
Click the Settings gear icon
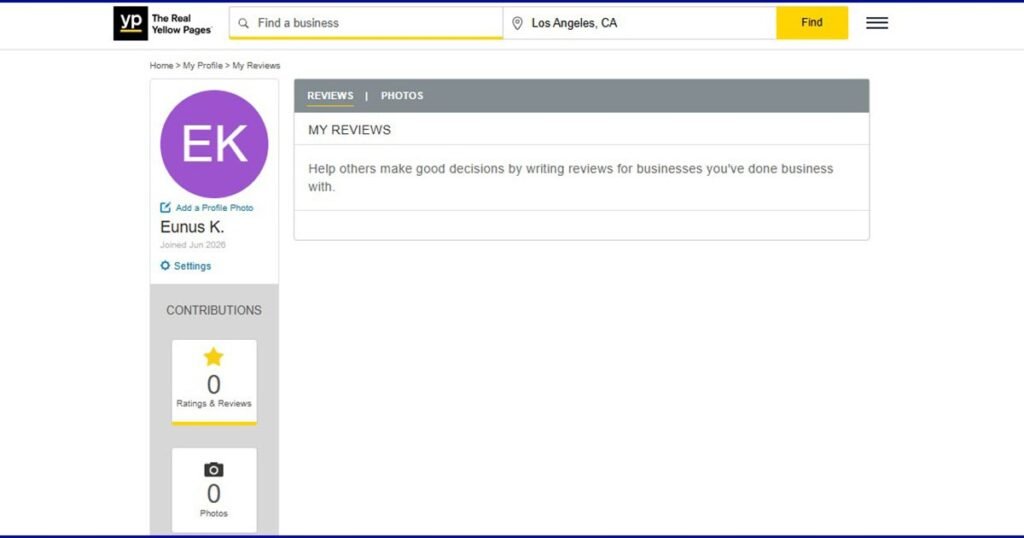(165, 266)
